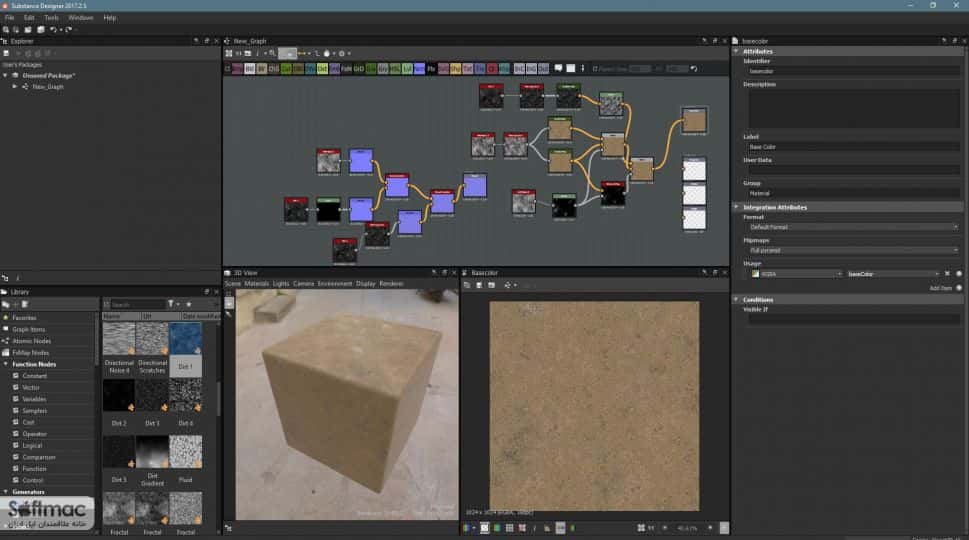This screenshot has height=540, width=969.
Task: Click copy-to-clipboard icon in Basecolor view toolbar
Action: 467,285
